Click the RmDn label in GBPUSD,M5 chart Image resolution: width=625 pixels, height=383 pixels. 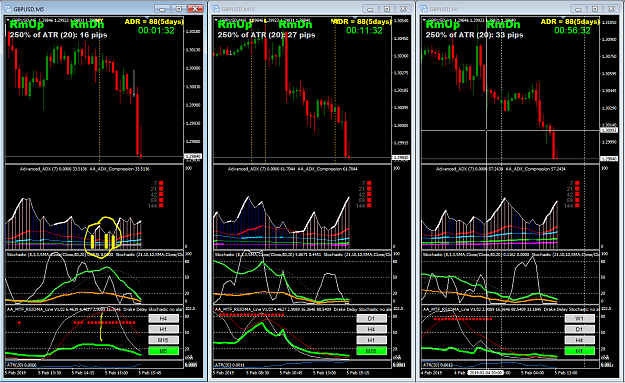point(87,25)
